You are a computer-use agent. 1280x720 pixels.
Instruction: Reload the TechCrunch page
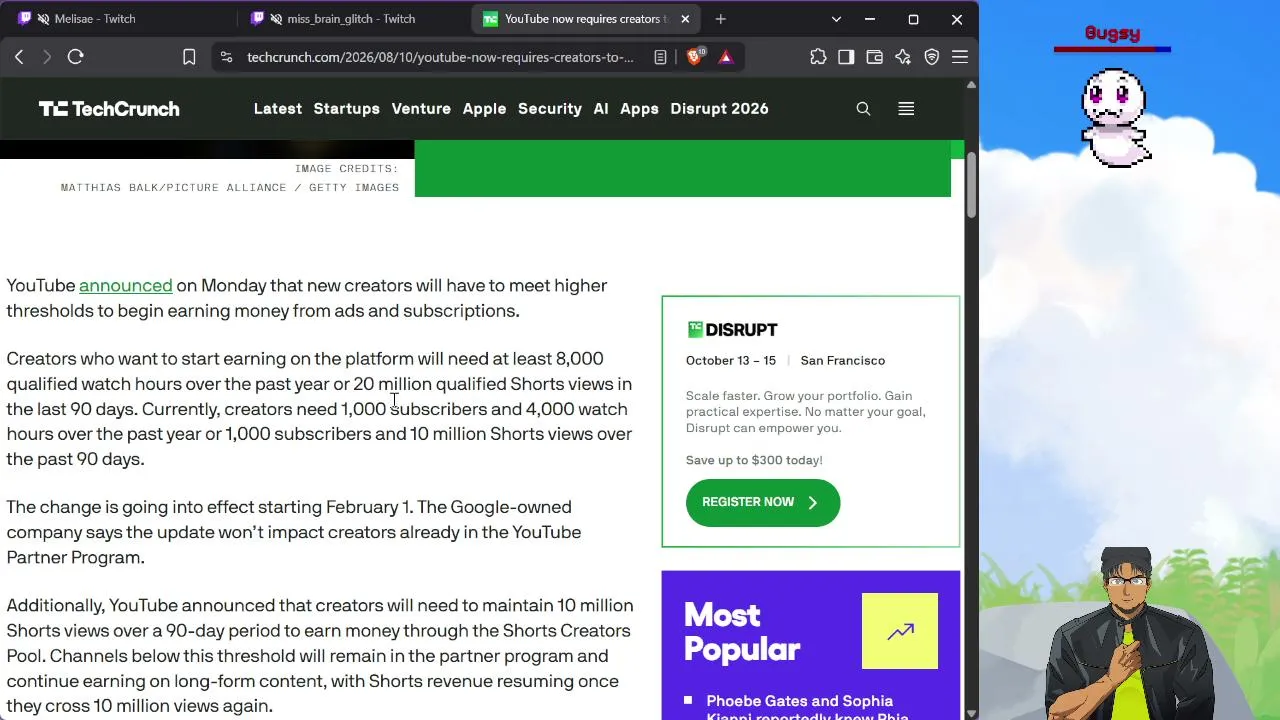click(75, 57)
